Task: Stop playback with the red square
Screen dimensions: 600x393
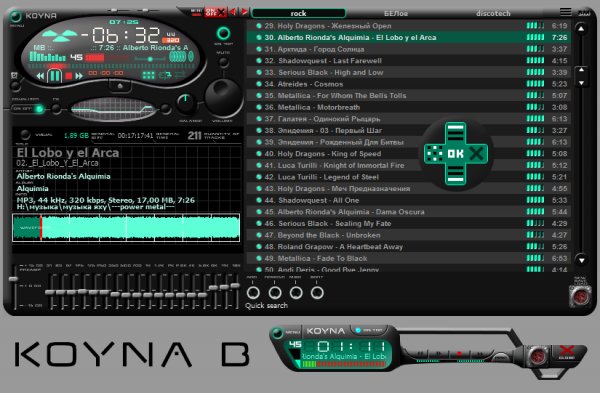Action: point(69,76)
